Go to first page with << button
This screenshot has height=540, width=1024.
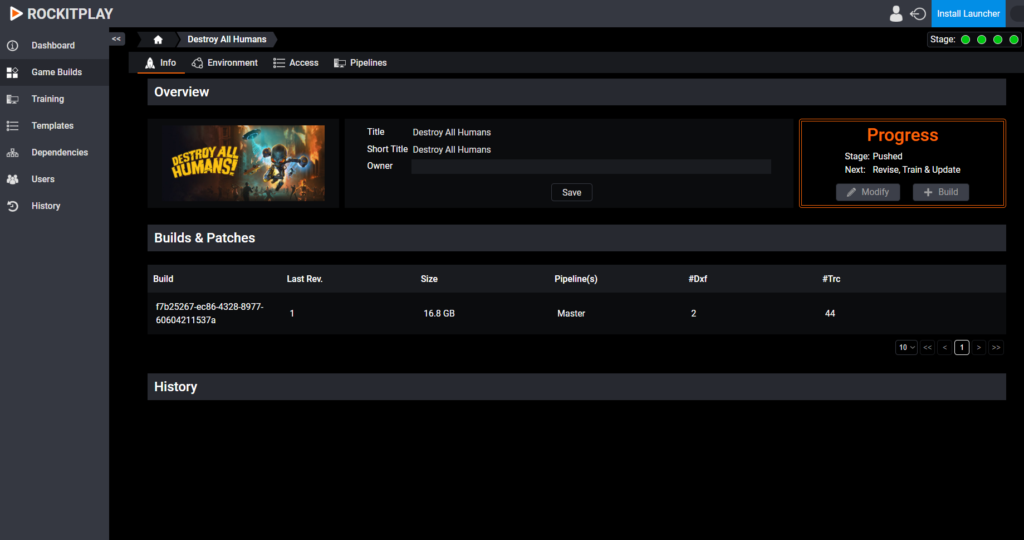pyautogui.click(x=927, y=347)
